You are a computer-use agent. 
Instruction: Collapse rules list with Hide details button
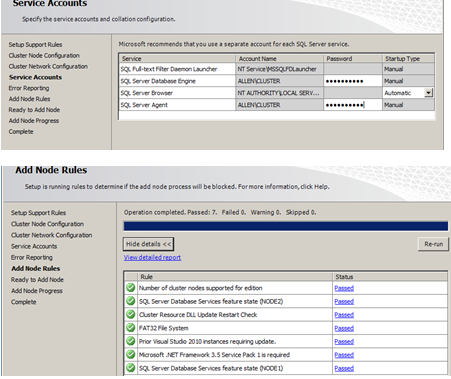coord(148,244)
